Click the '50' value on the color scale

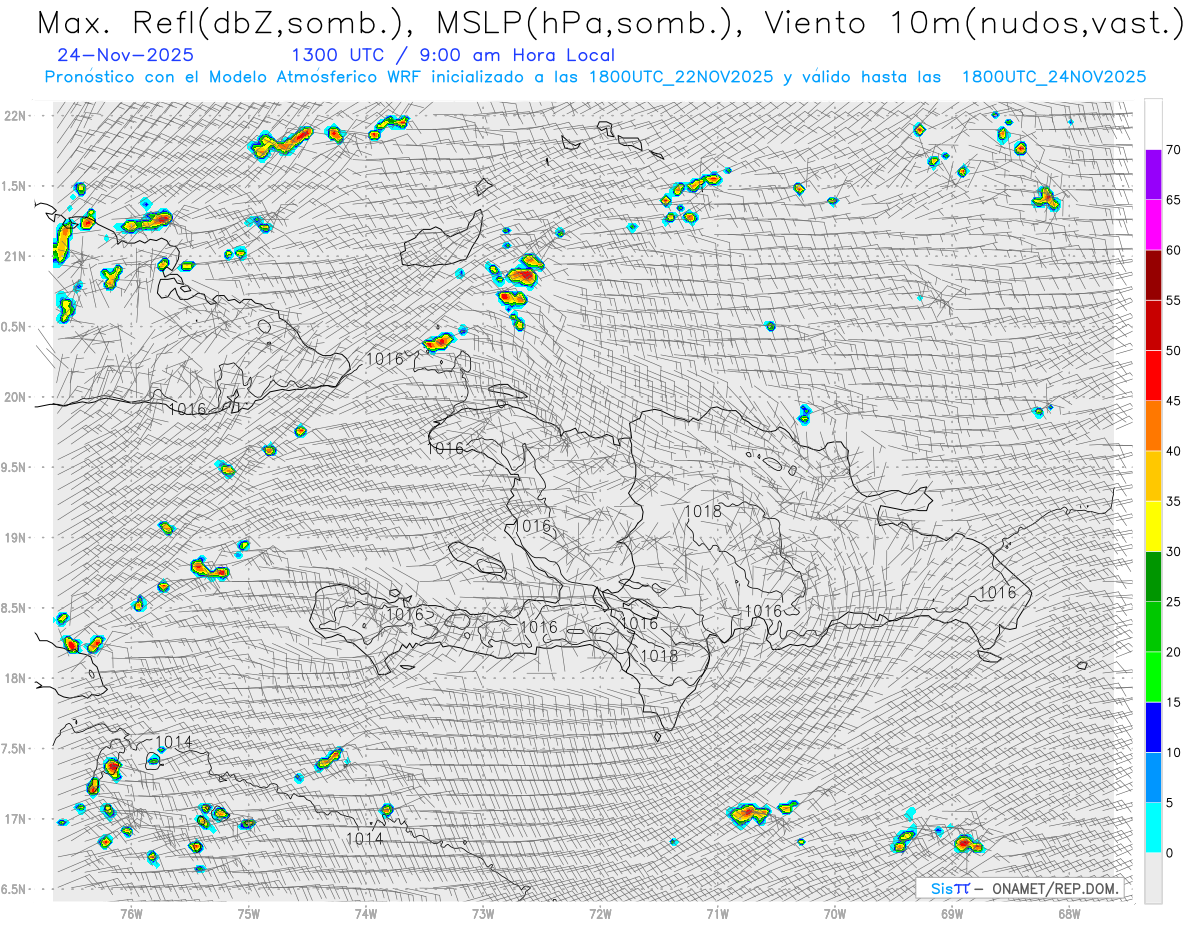[x=1174, y=351]
